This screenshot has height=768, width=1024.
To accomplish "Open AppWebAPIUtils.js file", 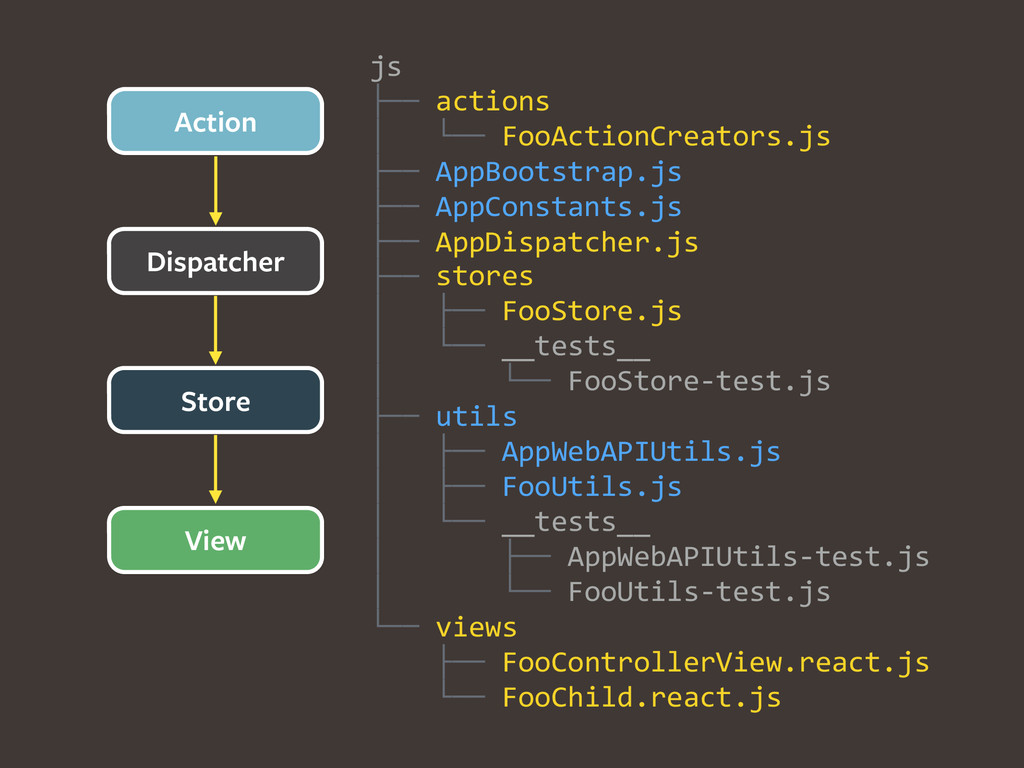I will coord(640,452).
